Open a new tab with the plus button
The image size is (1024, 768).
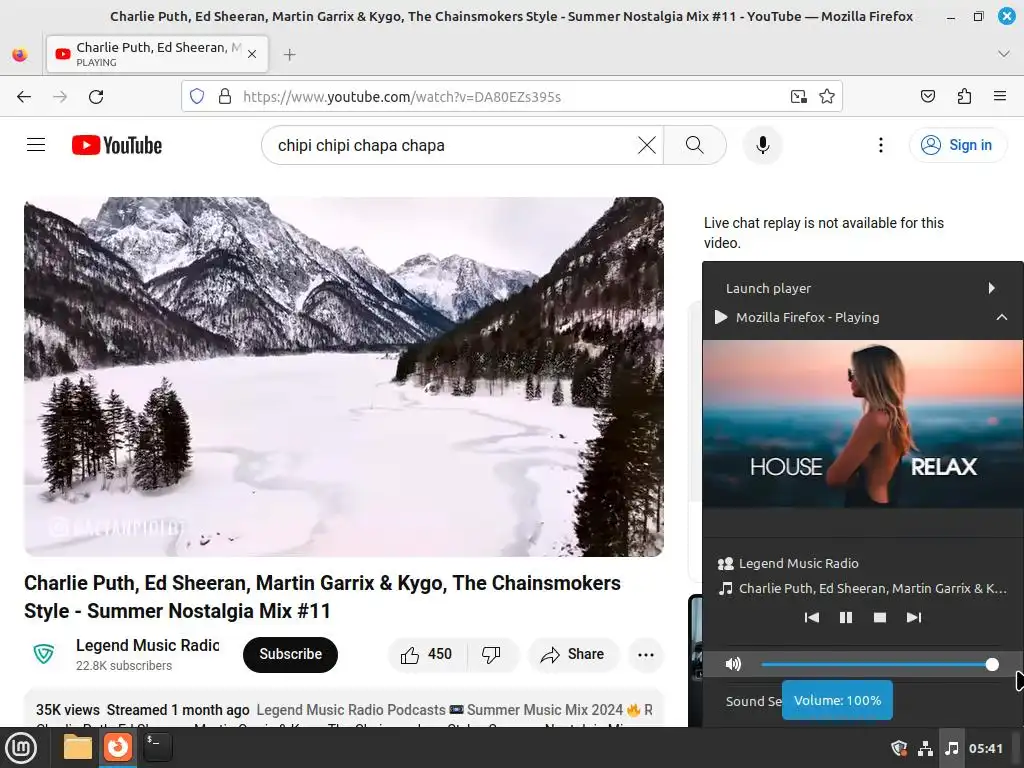290,55
